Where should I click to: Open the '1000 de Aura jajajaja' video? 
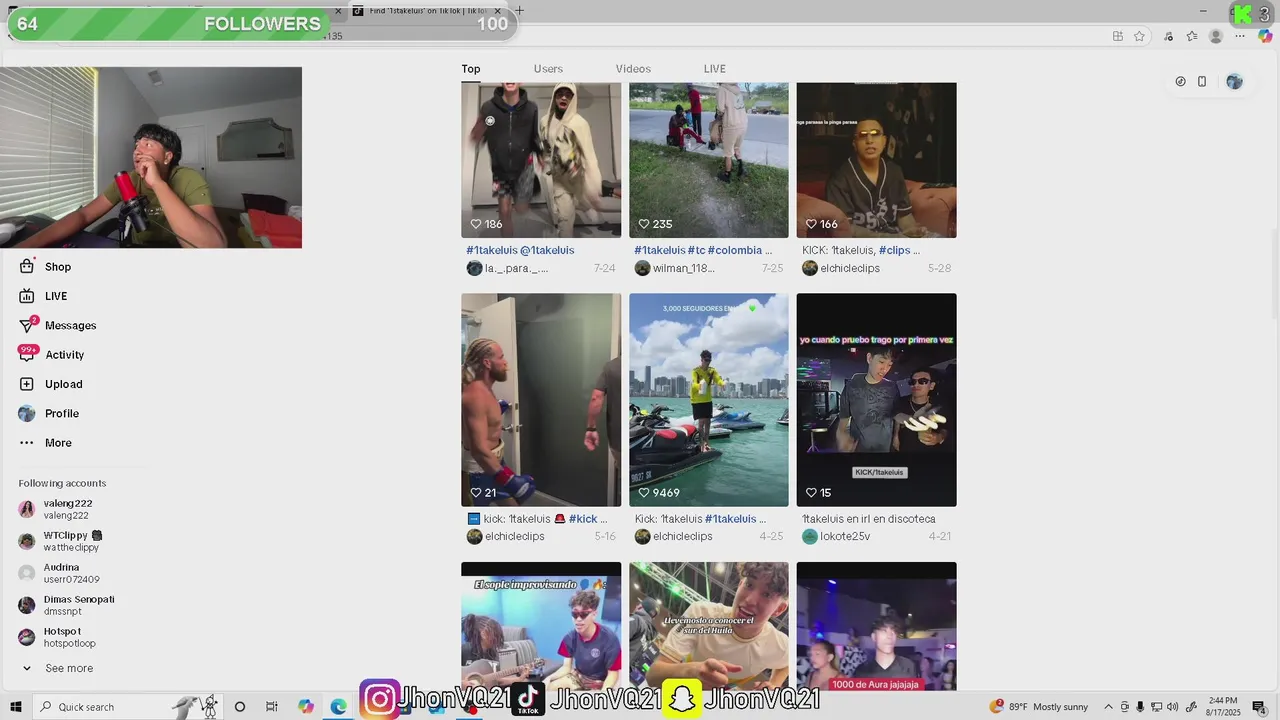coord(877,626)
